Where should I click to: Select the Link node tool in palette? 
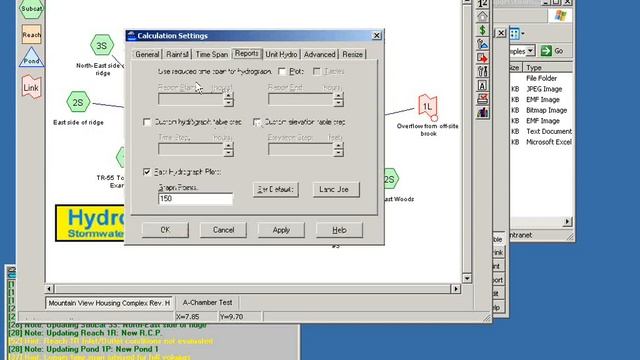point(31,87)
